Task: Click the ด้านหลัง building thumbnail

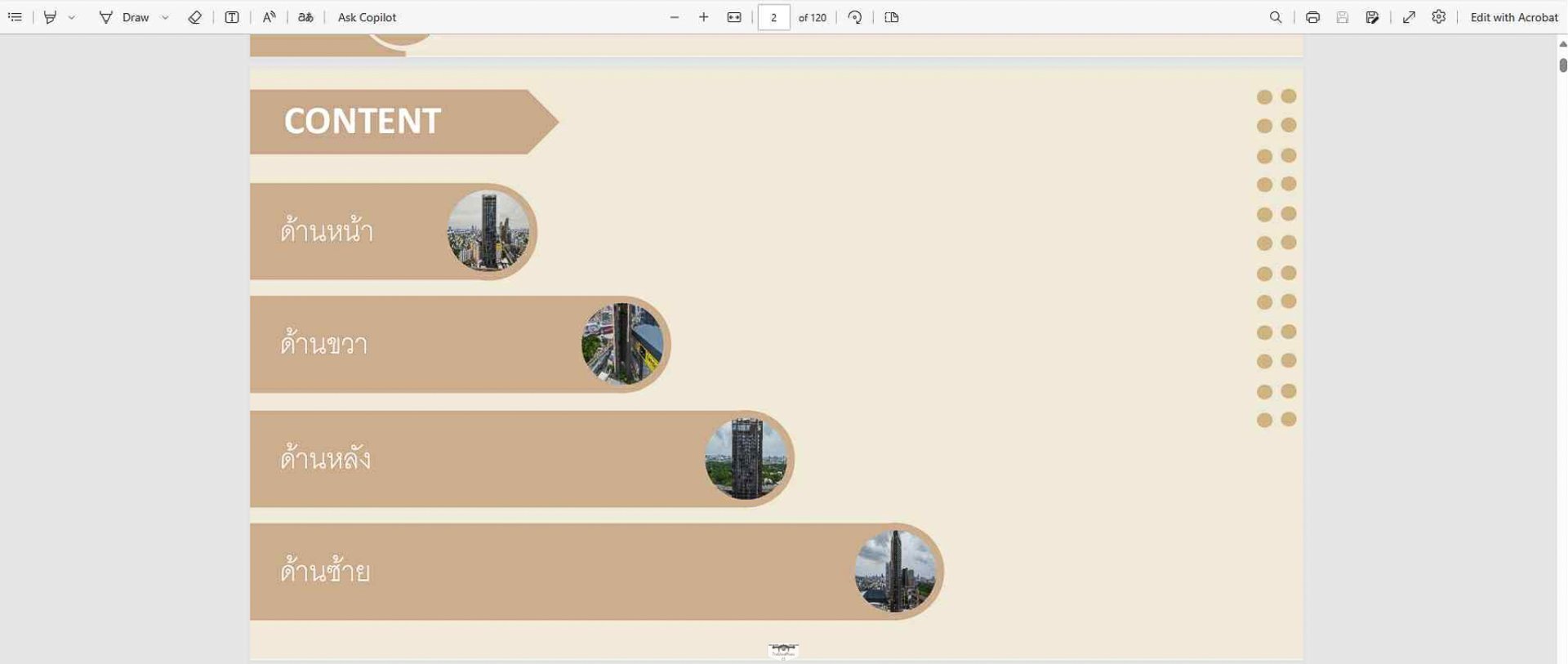Action: 746,458
